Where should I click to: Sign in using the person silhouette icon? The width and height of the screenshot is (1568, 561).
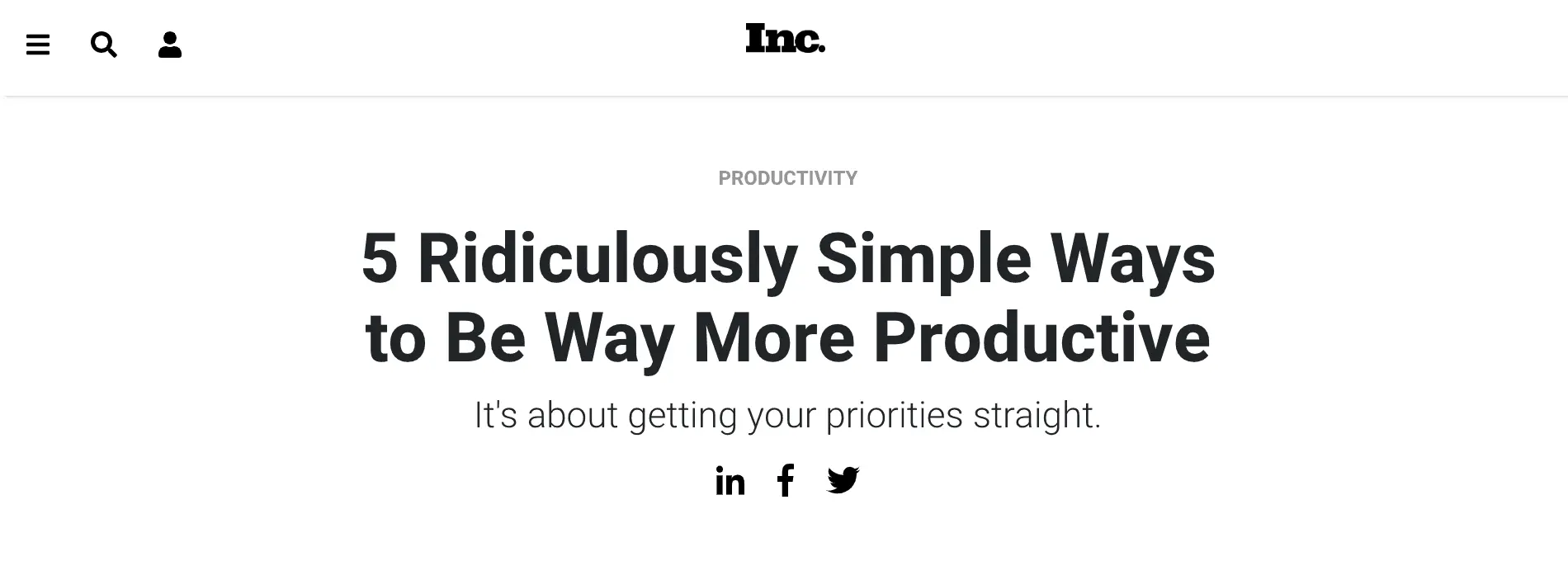[x=170, y=45]
